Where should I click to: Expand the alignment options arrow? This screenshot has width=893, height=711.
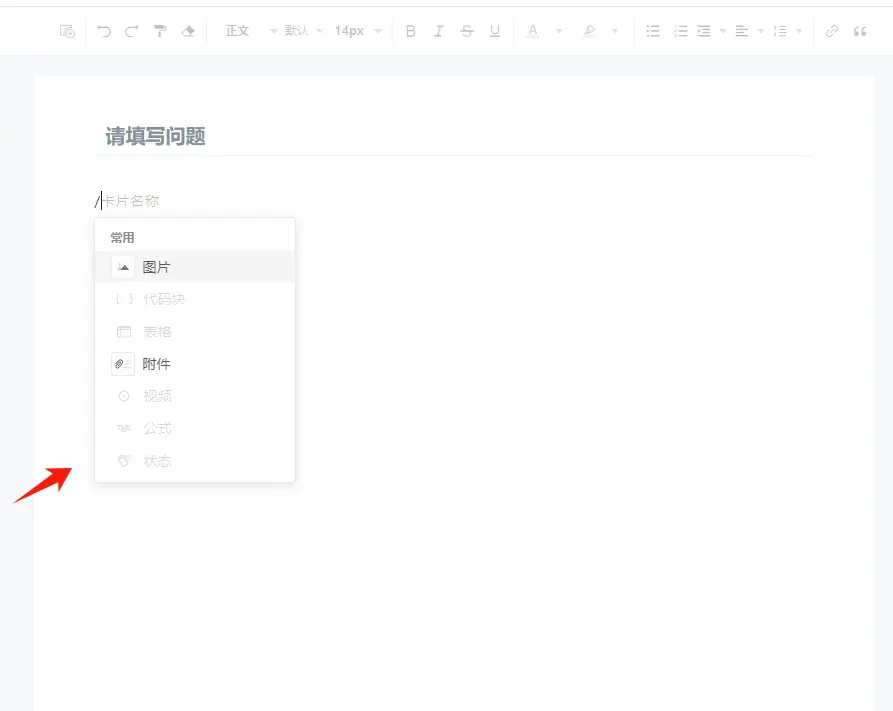coord(760,31)
